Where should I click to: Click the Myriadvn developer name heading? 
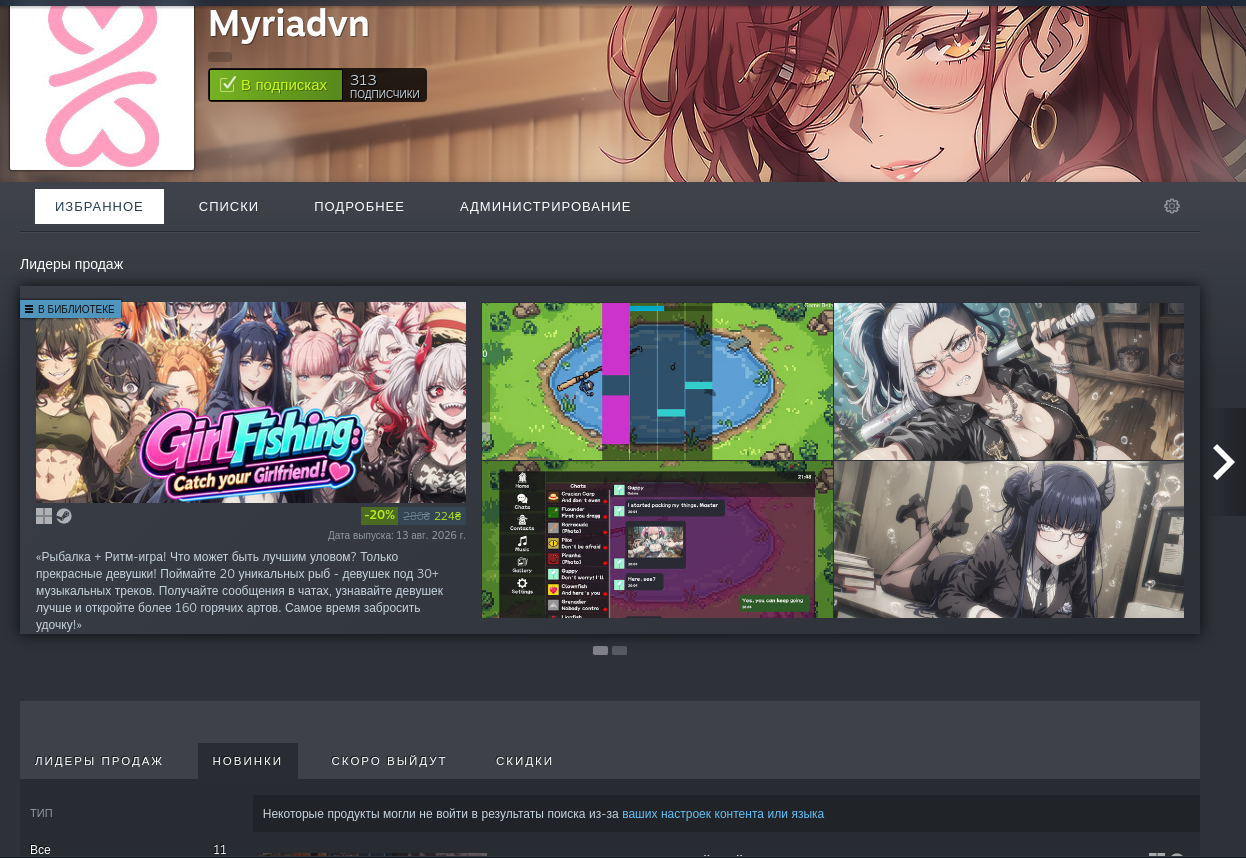tap(289, 23)
